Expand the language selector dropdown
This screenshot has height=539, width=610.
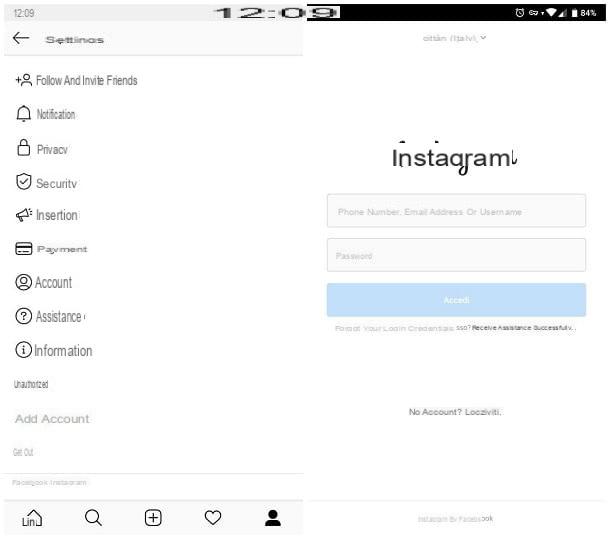point(454,38)
